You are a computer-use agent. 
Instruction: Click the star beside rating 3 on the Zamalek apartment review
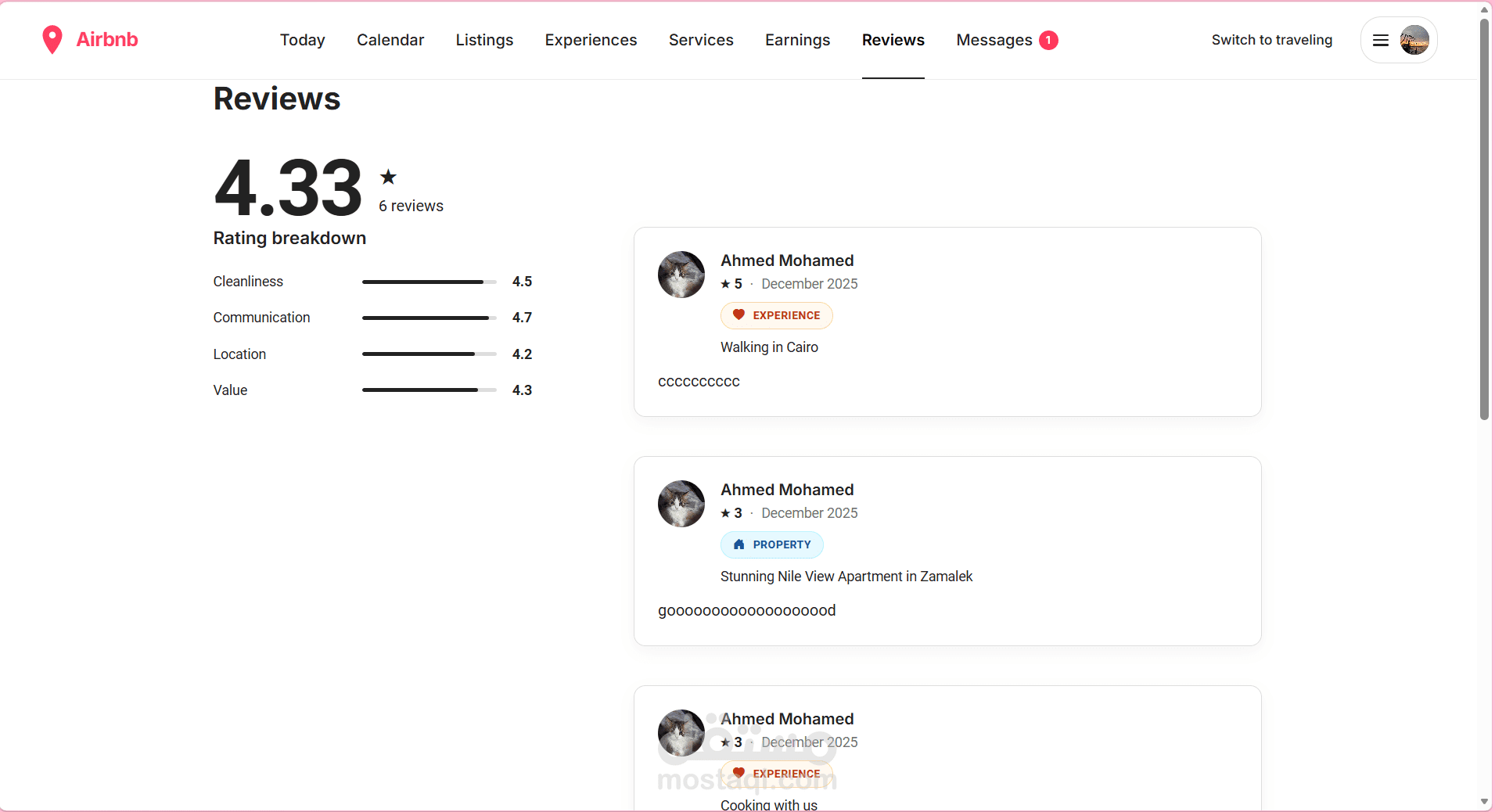[x=725, y=513]
